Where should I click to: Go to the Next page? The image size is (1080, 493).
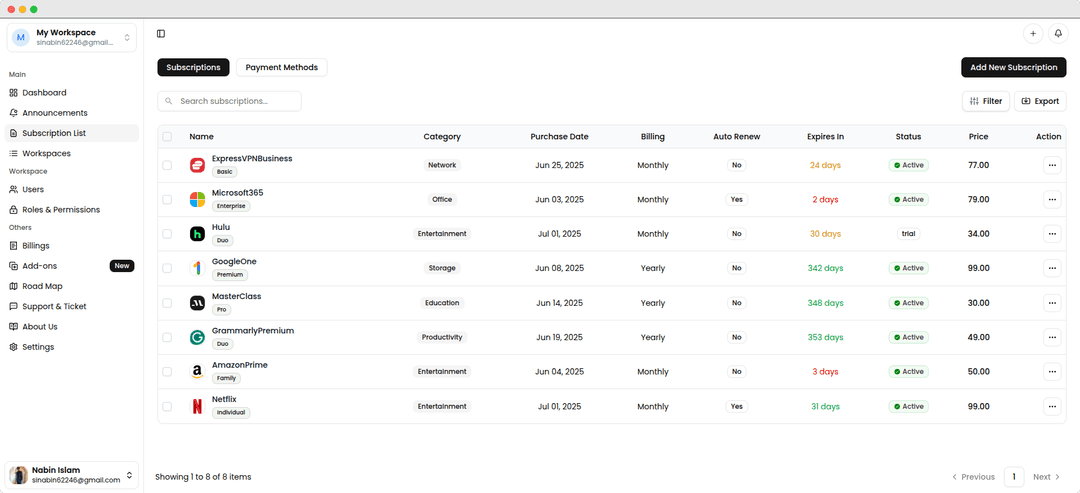(1046, 477)
